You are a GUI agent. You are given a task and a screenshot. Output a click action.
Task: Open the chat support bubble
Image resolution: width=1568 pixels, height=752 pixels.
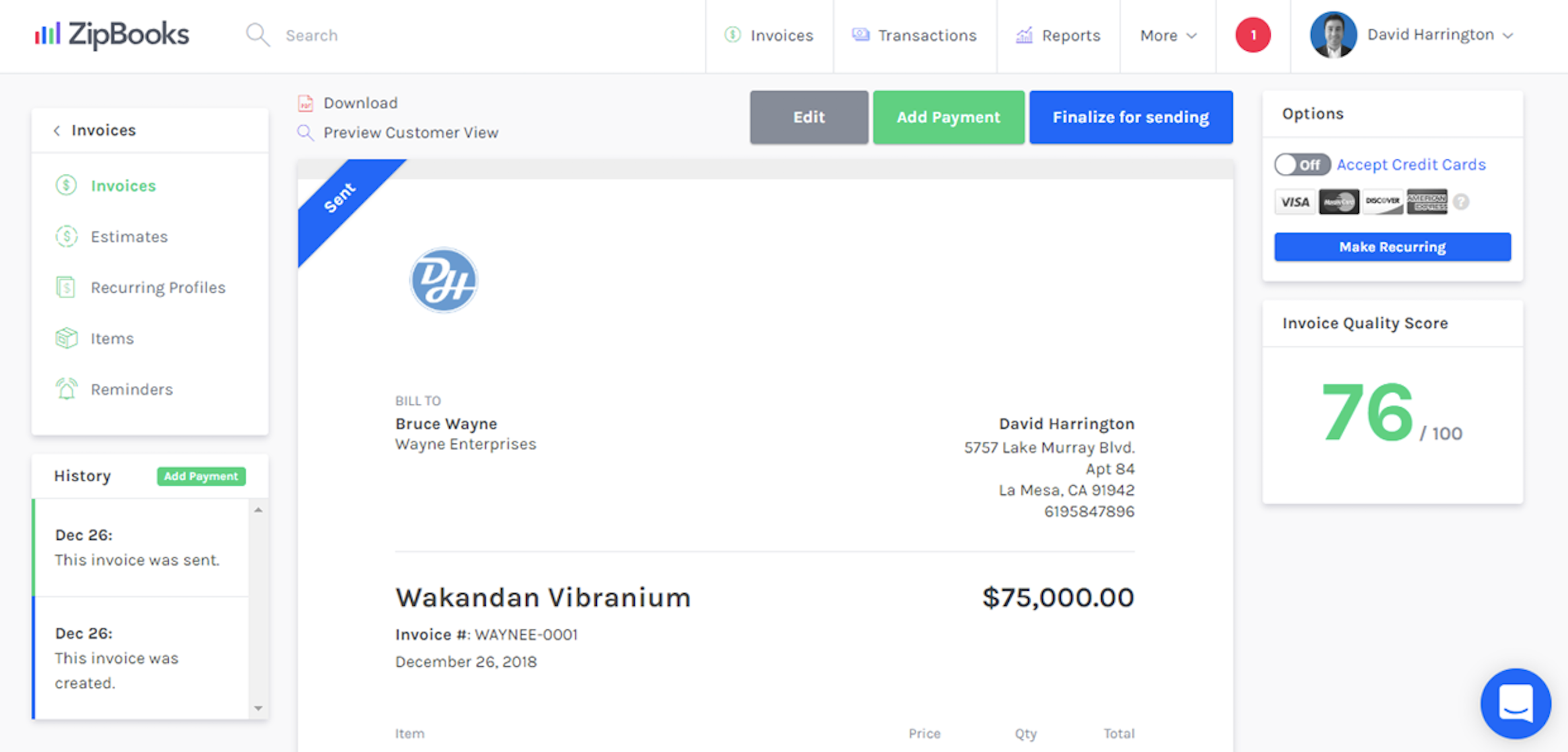1515,703
